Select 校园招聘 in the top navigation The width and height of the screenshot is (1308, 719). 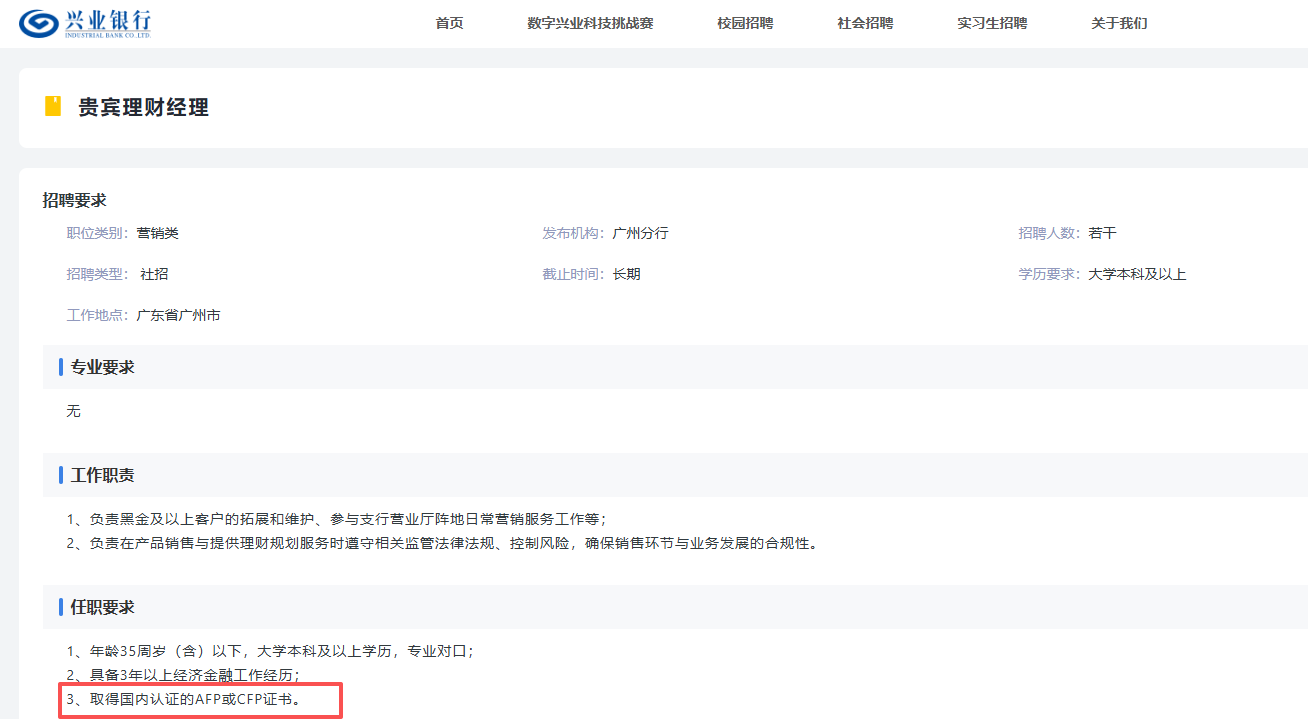click(x=745, y=23)
